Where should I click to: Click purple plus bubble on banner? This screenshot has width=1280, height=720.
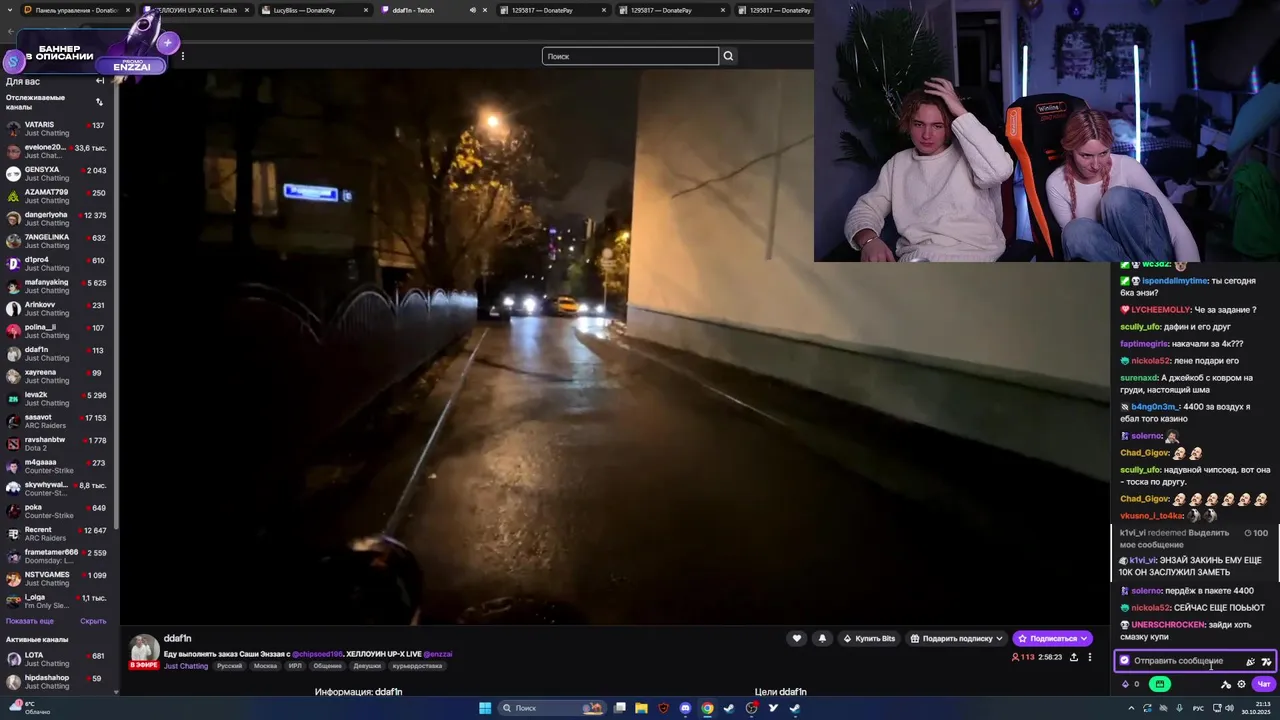click(168, 42)
